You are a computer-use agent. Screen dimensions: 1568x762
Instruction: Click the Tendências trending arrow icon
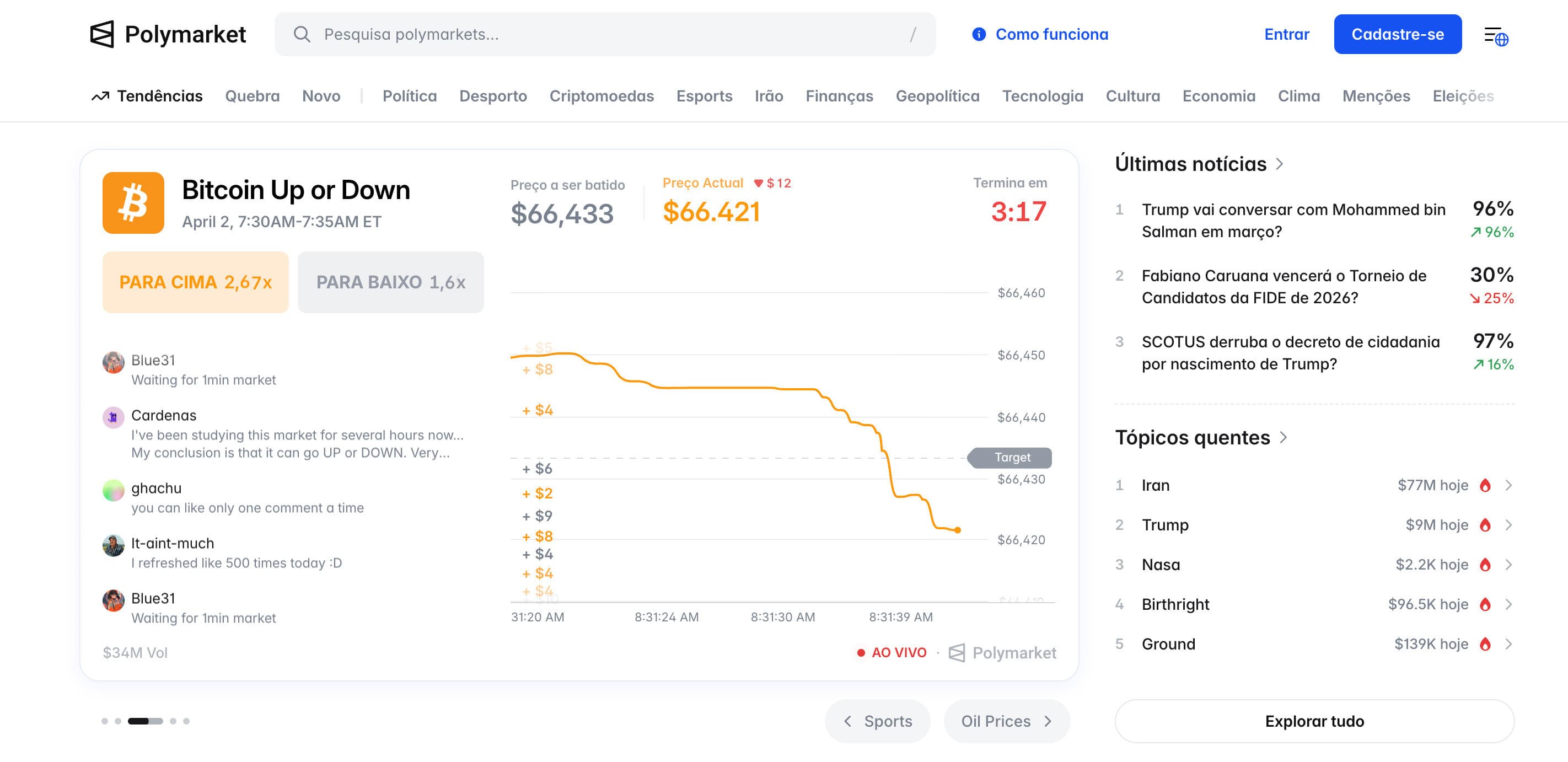click(x=100, y=96)
